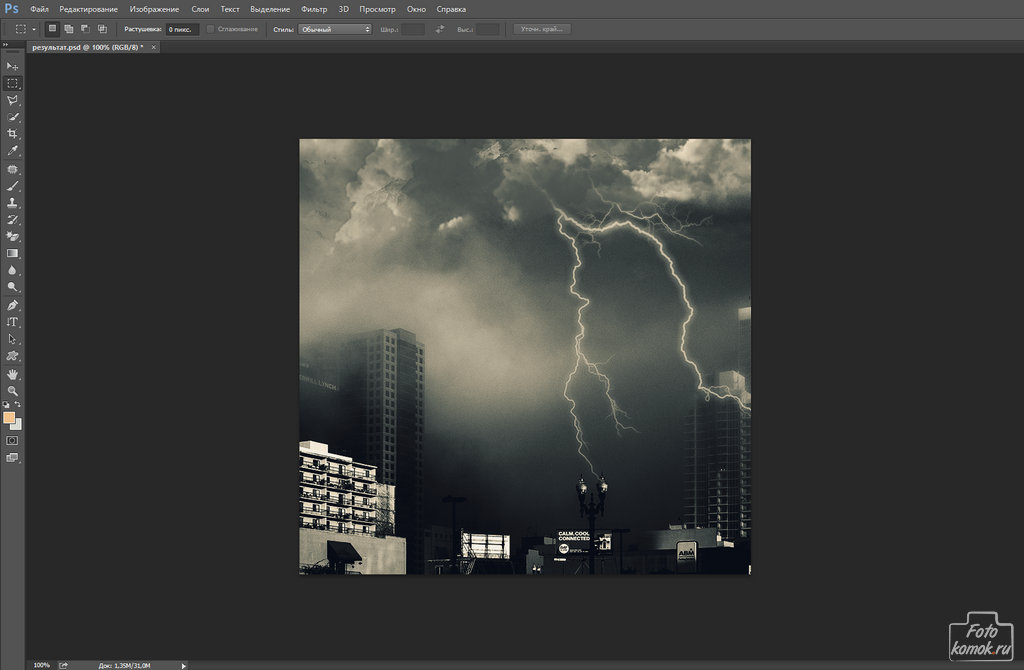Viewport: 1024px width, 670px height.
Task: Expand the status bar document info arrow
Action: (183, 664)
